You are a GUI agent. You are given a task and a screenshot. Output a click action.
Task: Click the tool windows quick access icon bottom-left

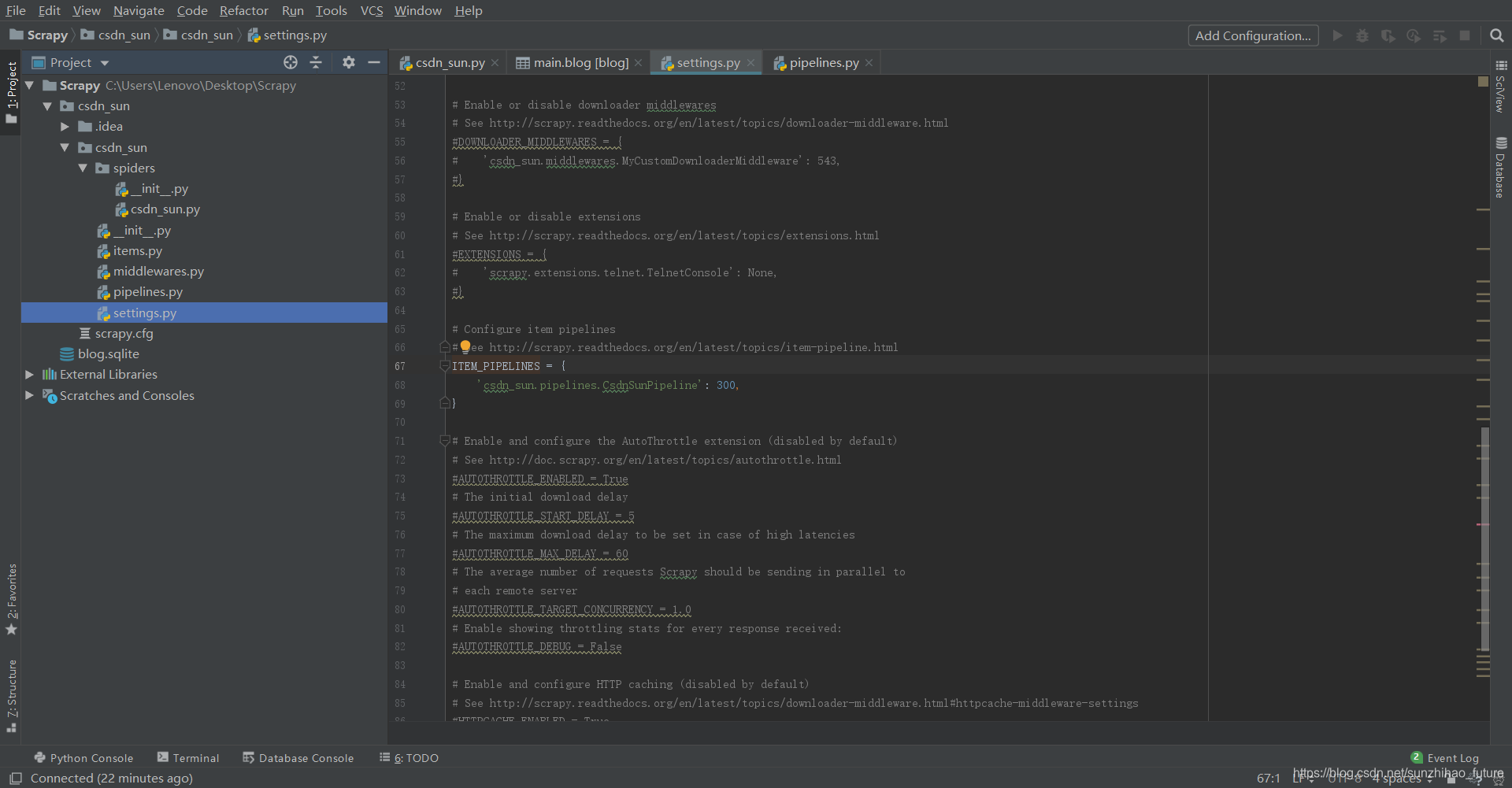click(15, 778)
